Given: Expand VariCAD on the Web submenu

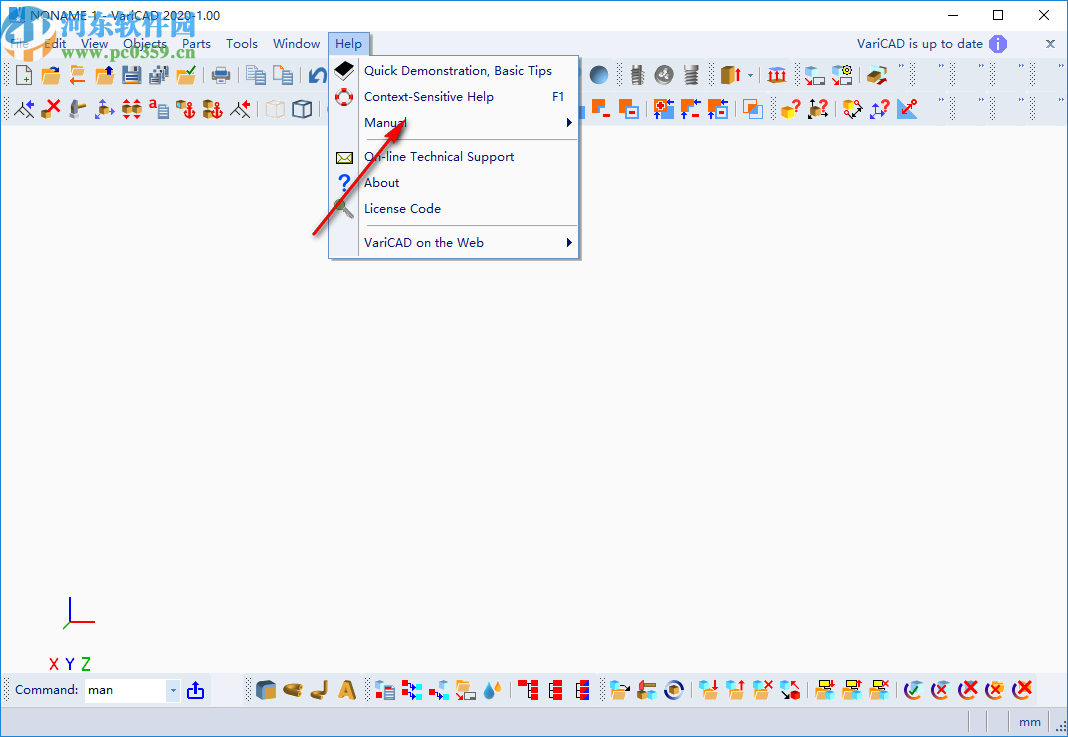Looking at the screenshot, I should point(454,242).
